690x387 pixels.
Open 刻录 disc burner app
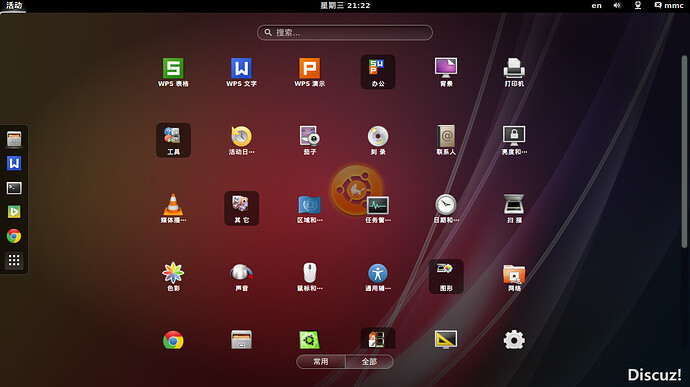click(x=378, y=140)
